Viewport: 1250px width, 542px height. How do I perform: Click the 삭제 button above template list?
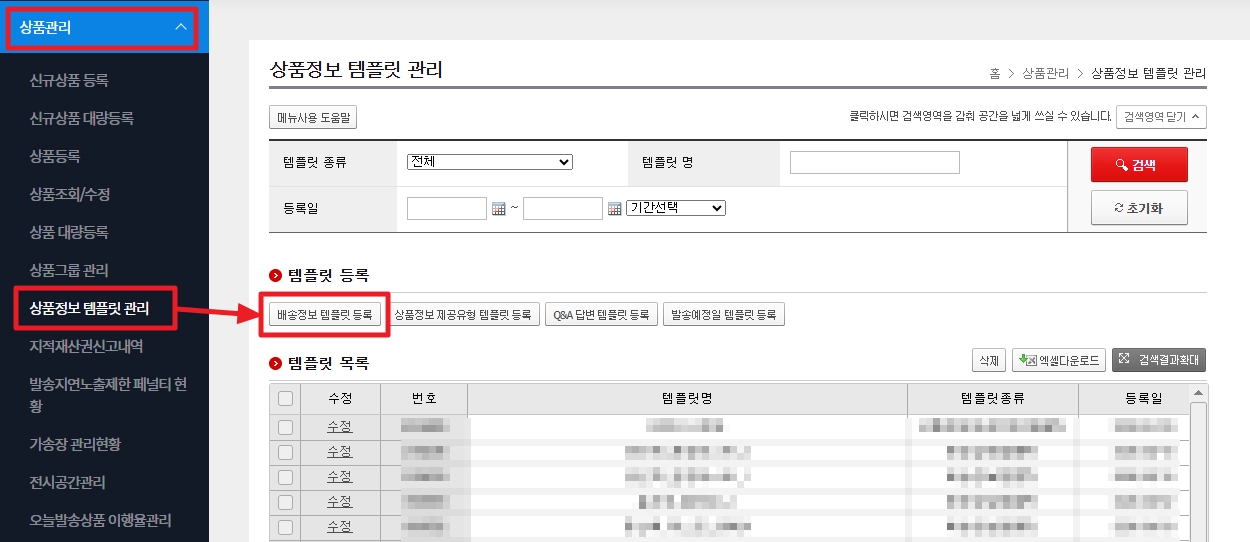(989, 360)
